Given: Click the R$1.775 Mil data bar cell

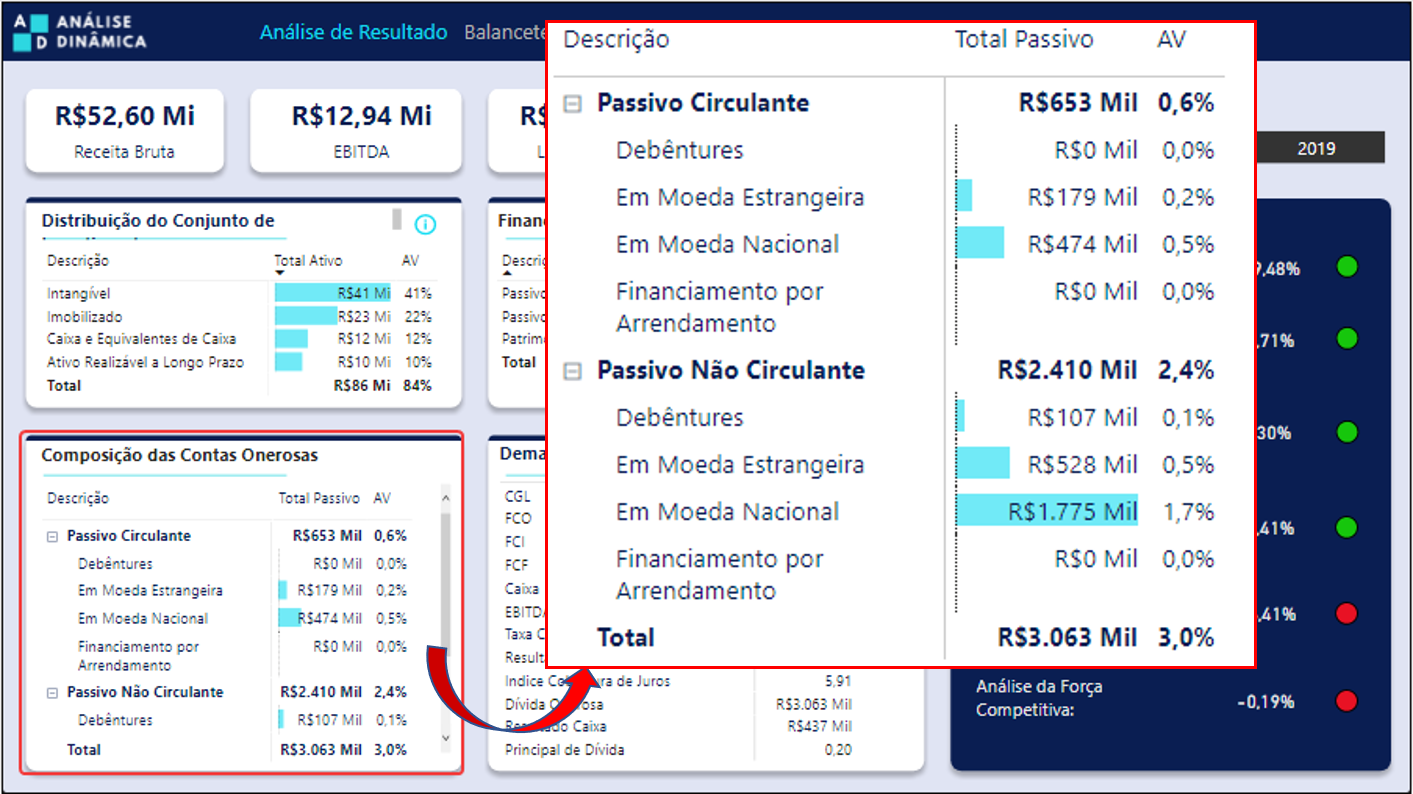Looking at the screenshot, I should (x=1047, y=512).
